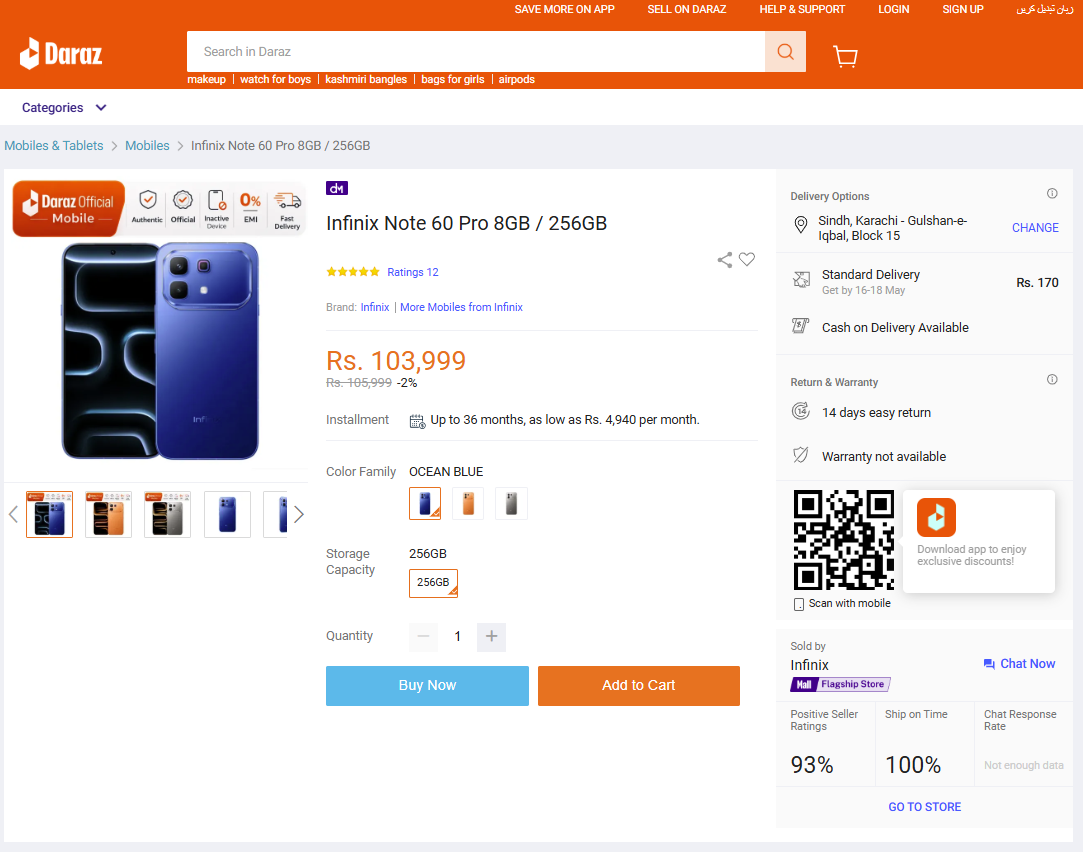1083x852 pixels.
Task: Click the Daraz app download icon
Action: 936,517
